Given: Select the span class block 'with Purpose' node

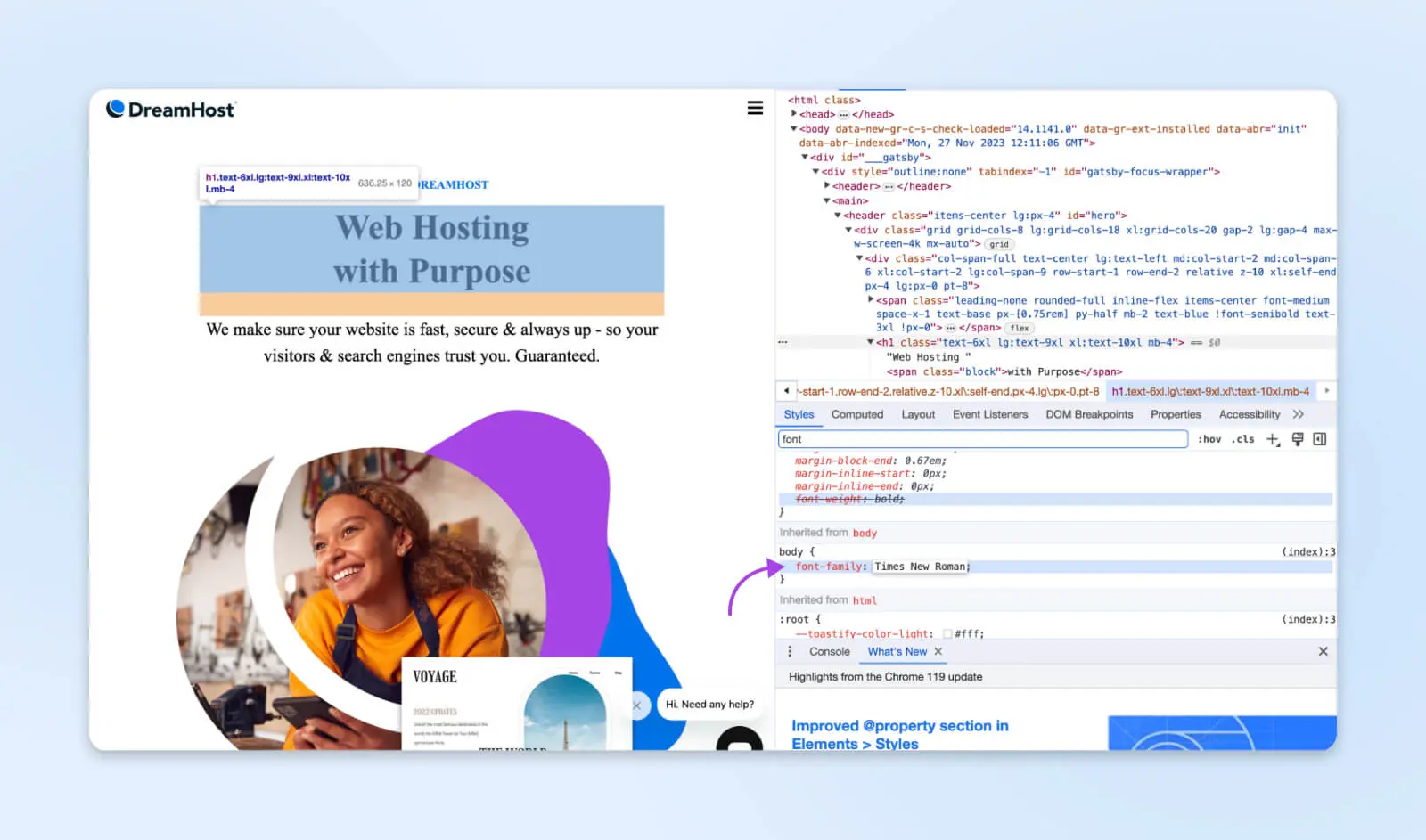Looking at the screenshot, I should (1004, 372).
